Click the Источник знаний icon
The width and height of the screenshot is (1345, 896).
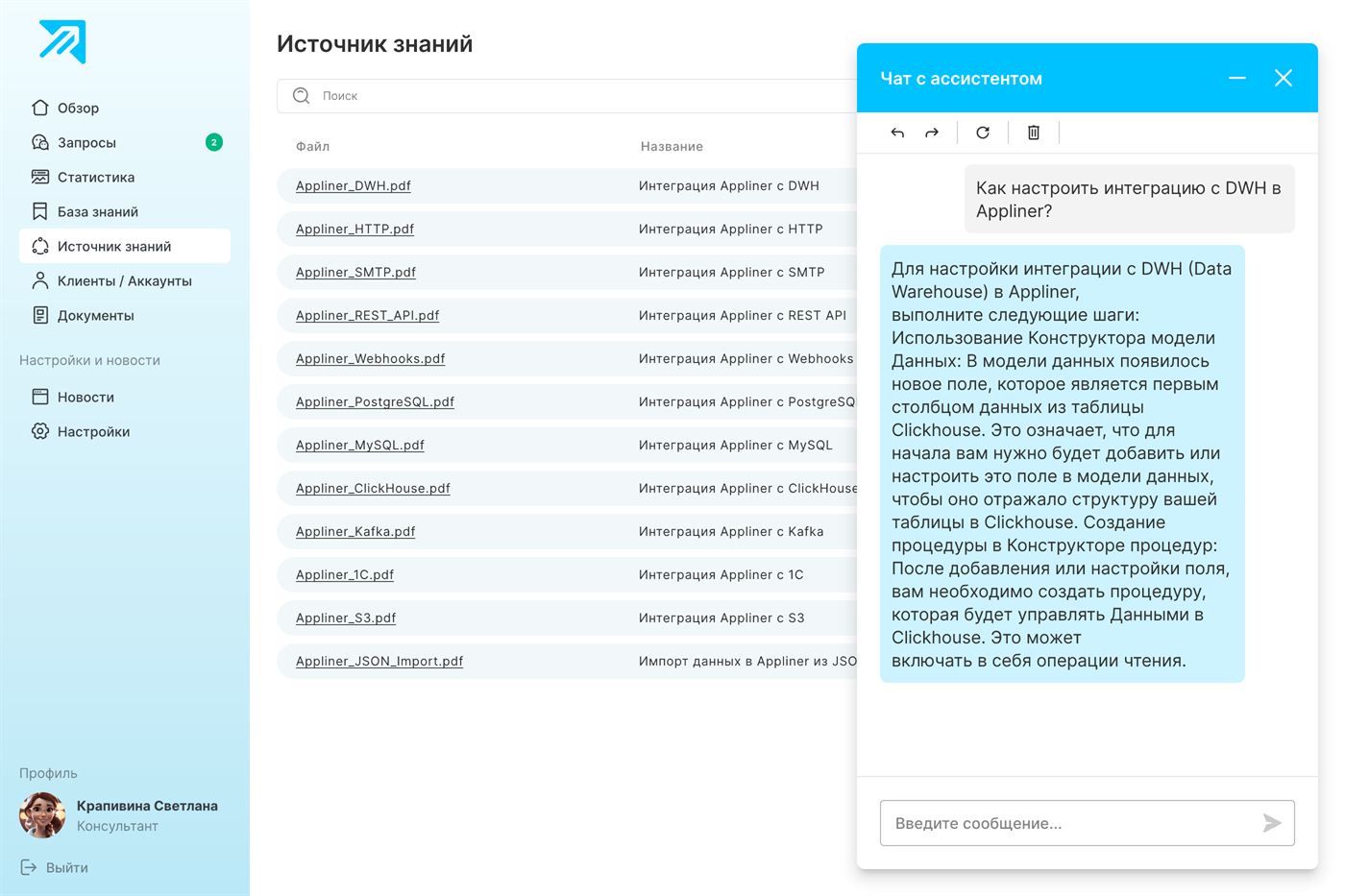tap(40, 246)
